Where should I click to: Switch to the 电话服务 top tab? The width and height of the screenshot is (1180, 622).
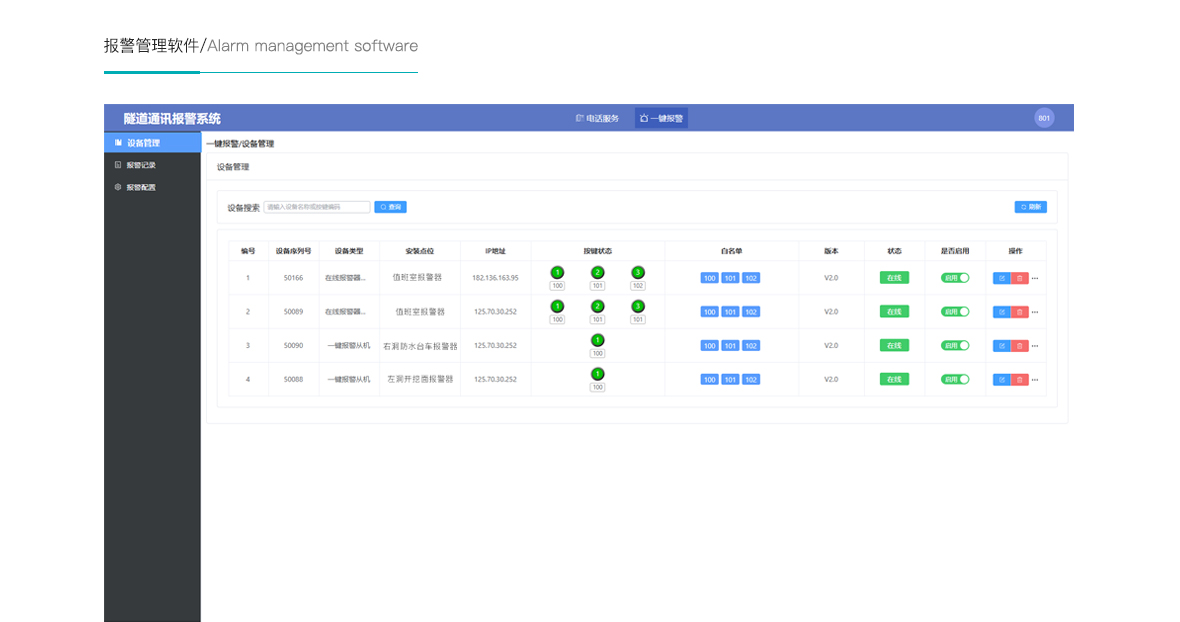598,118
